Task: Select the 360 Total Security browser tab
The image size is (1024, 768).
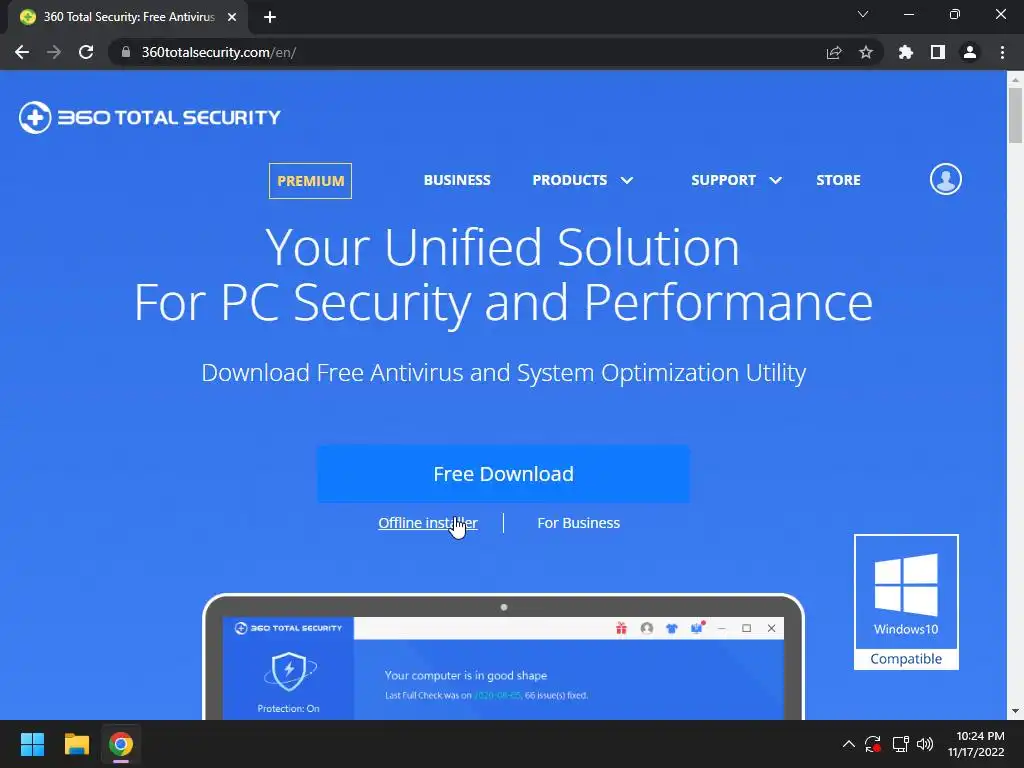Action: pyautogui.click(x=127, y=17)
